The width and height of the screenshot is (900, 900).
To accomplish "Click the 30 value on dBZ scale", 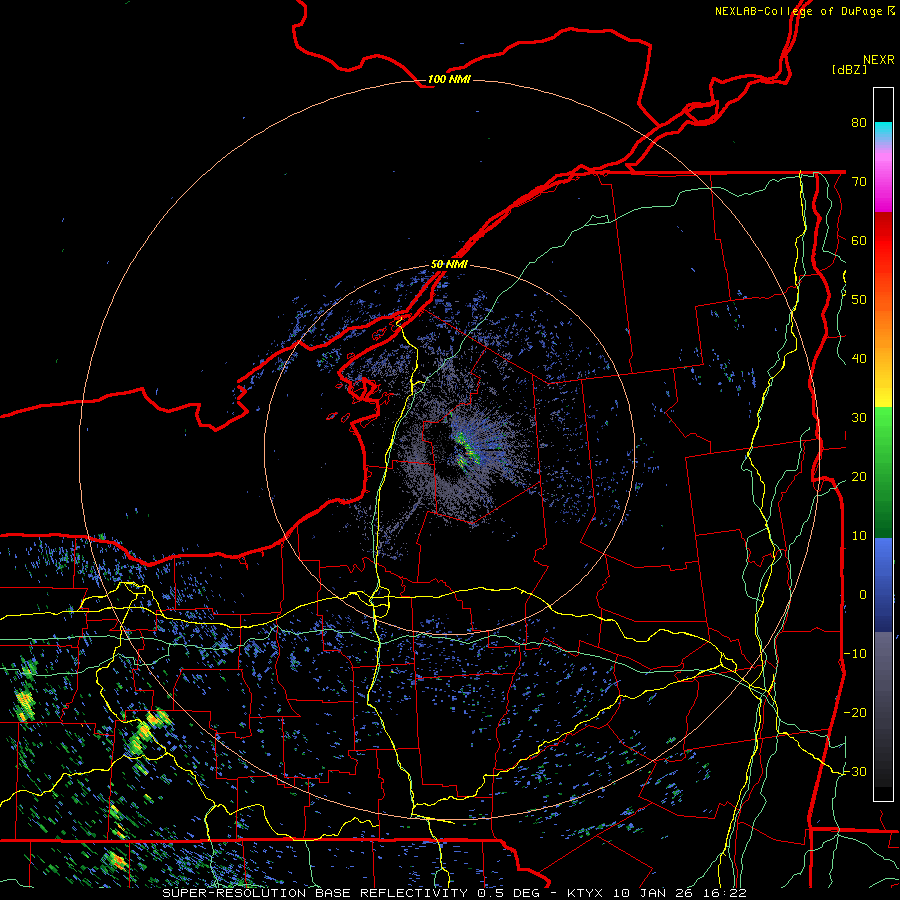I will pyautogui.click(x=859, y=418).
